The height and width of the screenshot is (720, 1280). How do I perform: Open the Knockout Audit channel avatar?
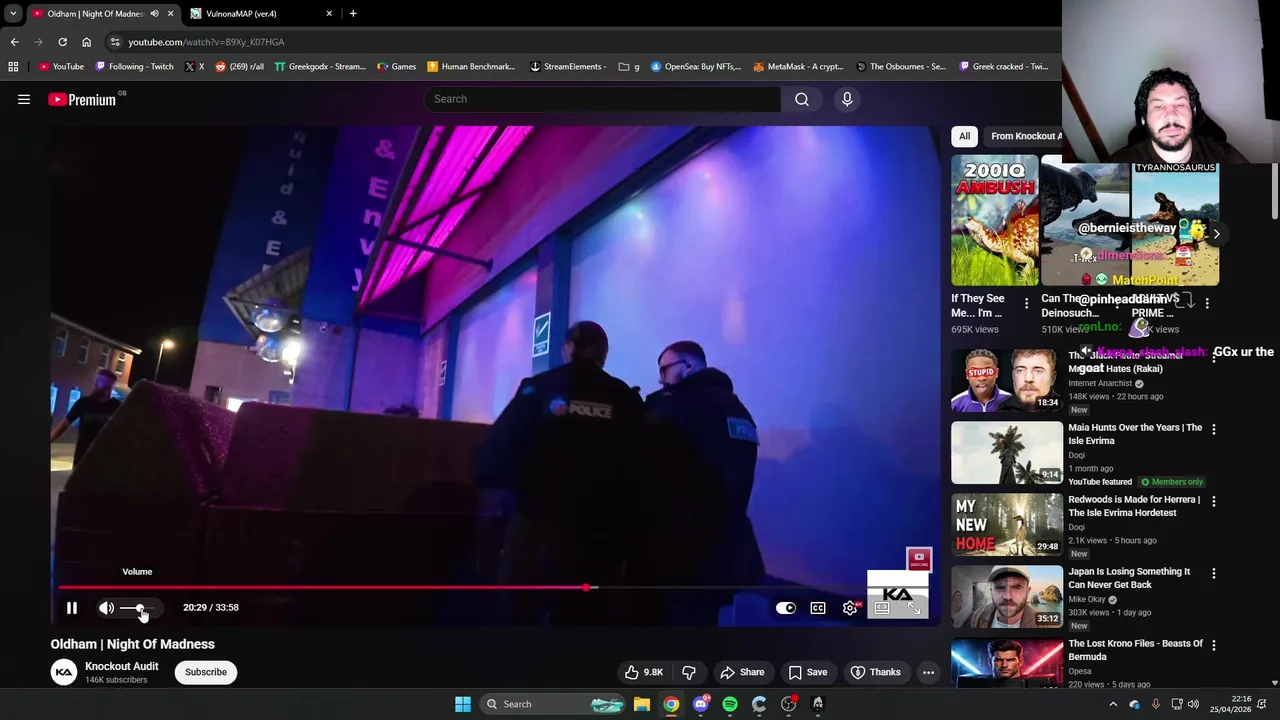click(64, 672)
